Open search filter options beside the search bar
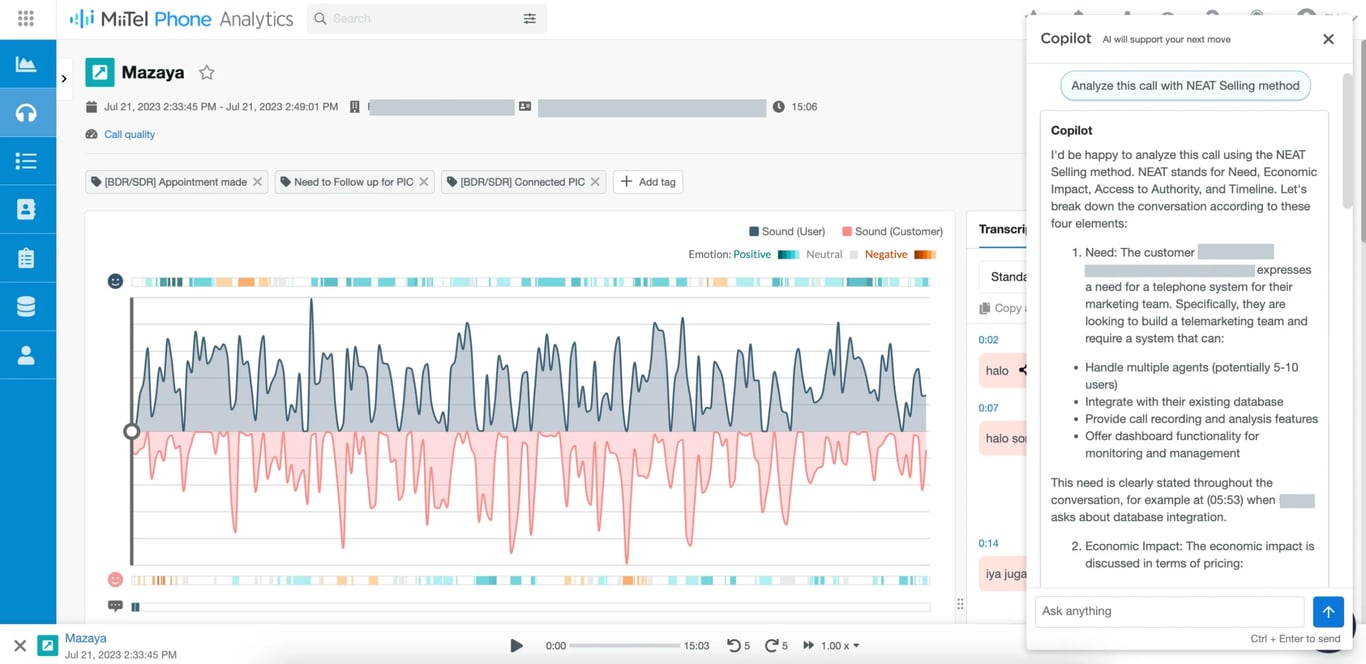Image resolution: width=1366 pixels, height=664 pixels. (530, 18)
